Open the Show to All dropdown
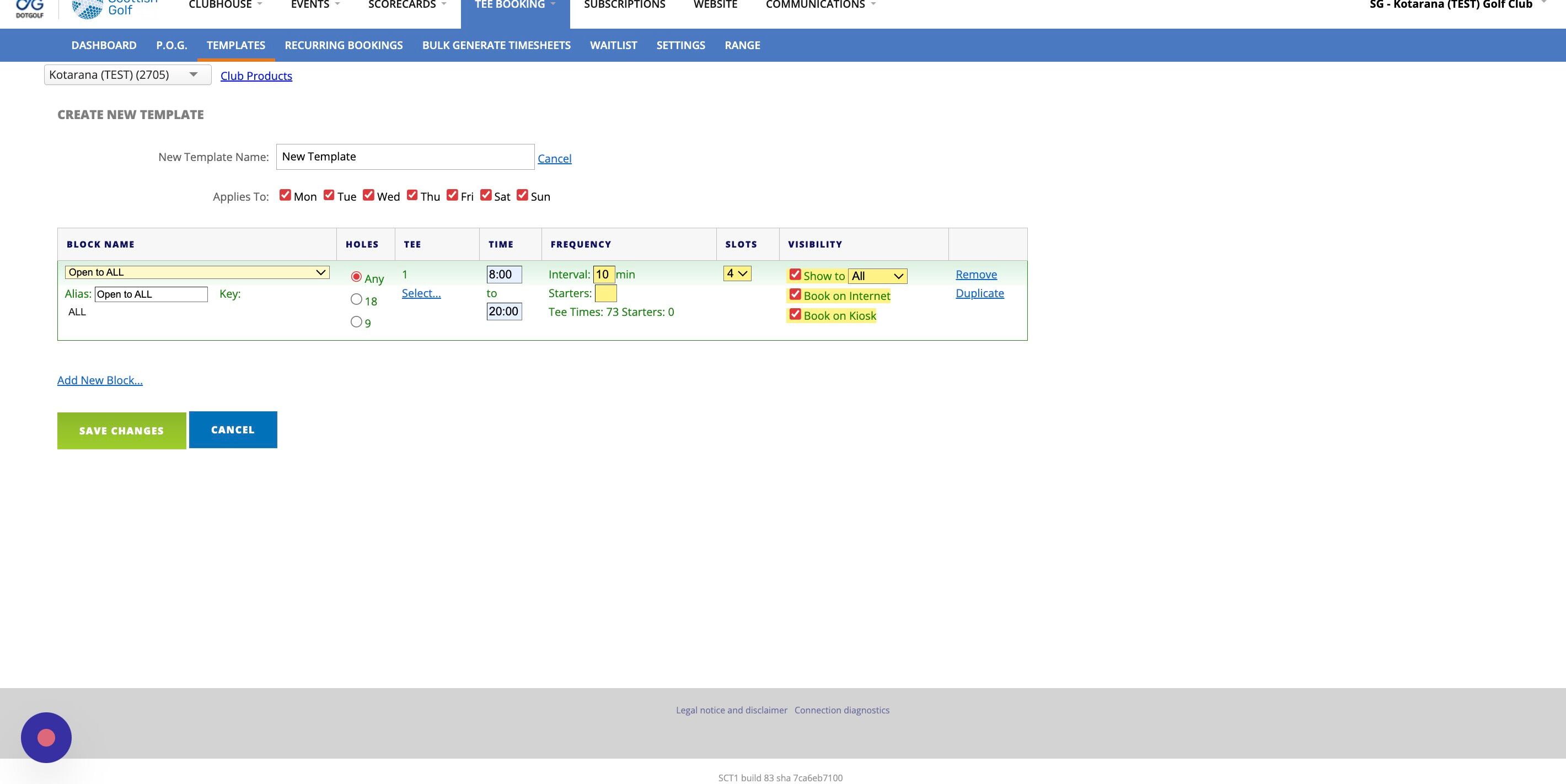 coord(877,276)
